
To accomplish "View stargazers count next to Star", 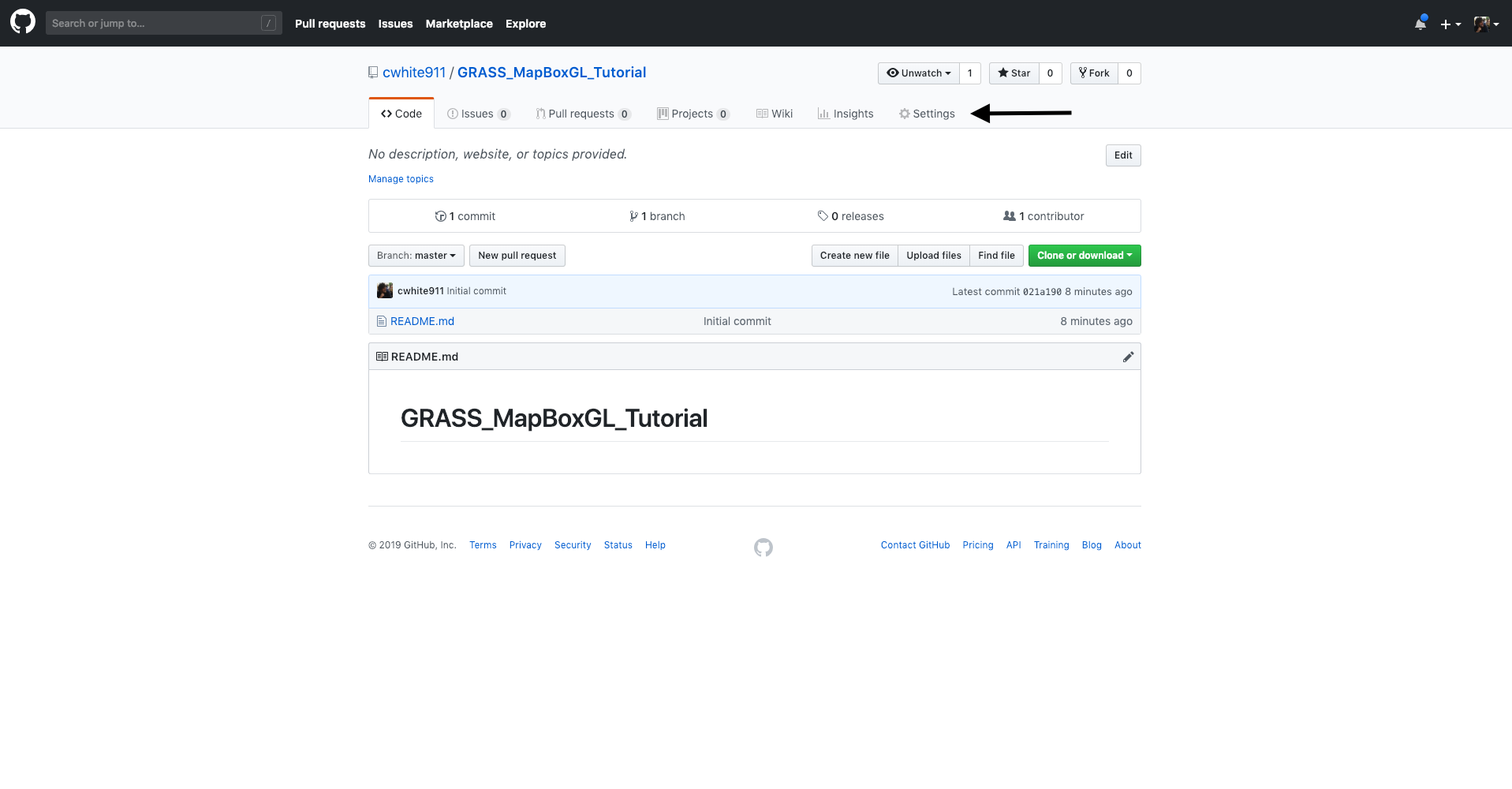I will click(1051, 73).
